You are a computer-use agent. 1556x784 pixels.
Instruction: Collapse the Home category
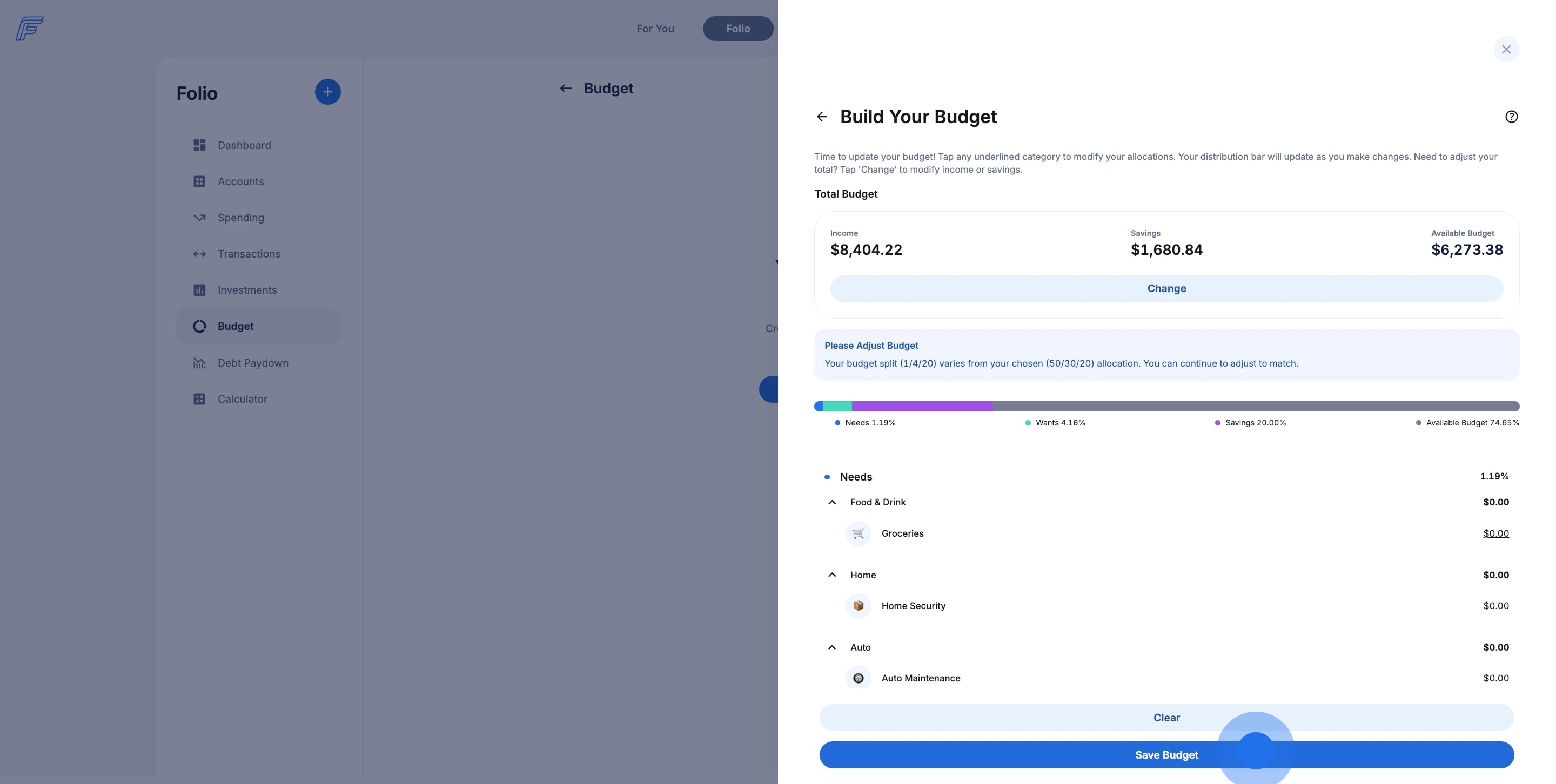(x=832, y=575)
